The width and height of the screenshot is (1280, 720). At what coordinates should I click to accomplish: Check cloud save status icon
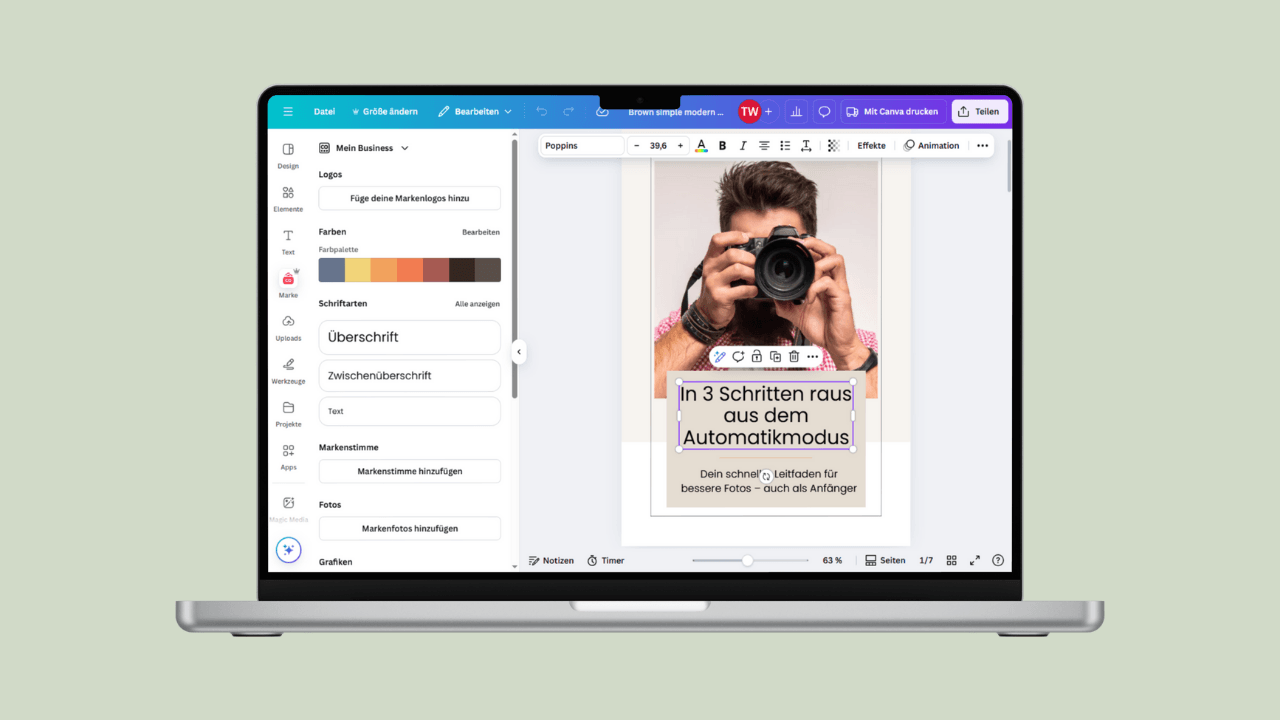602,112
